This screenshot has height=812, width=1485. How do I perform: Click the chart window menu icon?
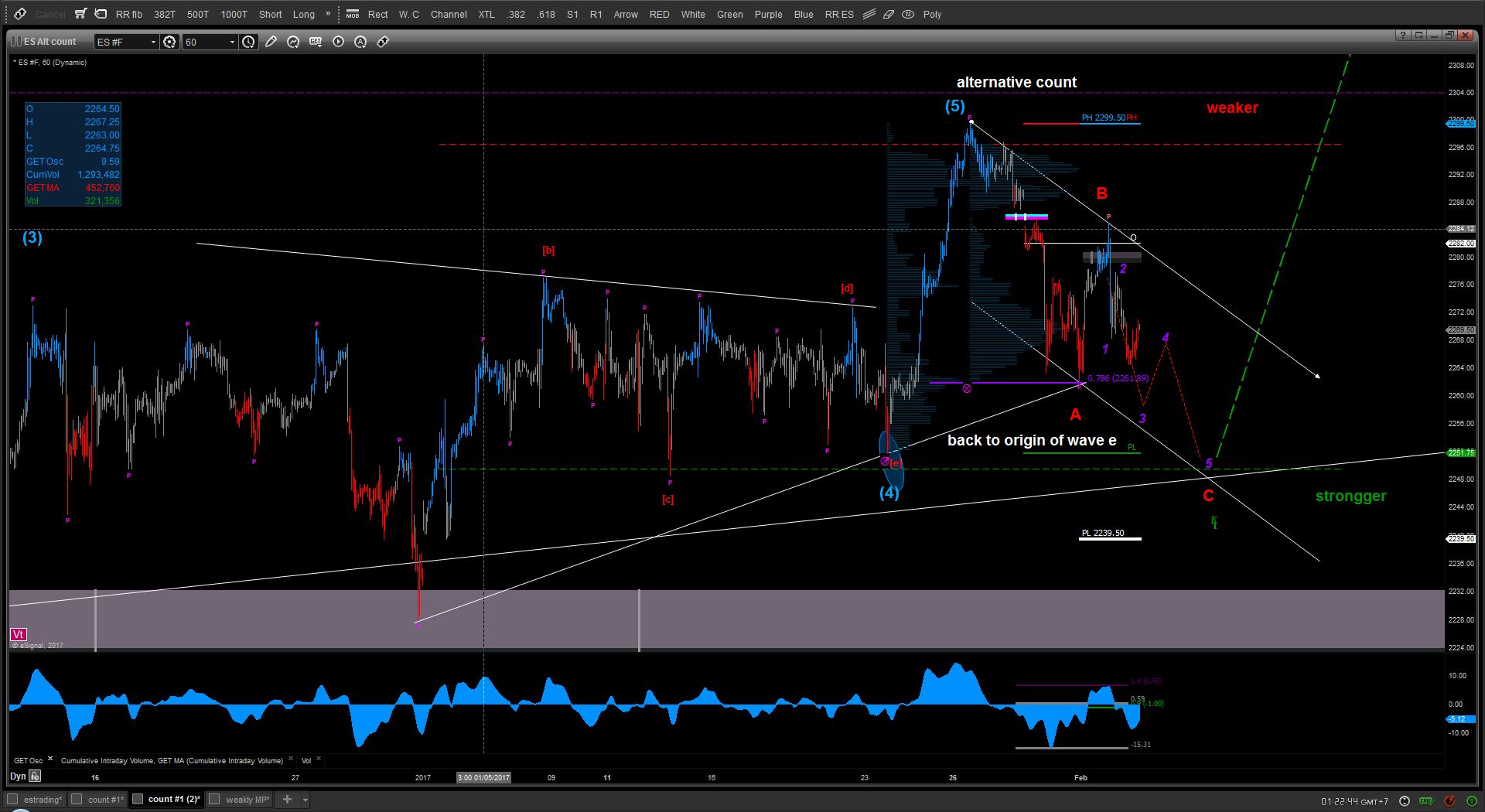click(1419, 35)
